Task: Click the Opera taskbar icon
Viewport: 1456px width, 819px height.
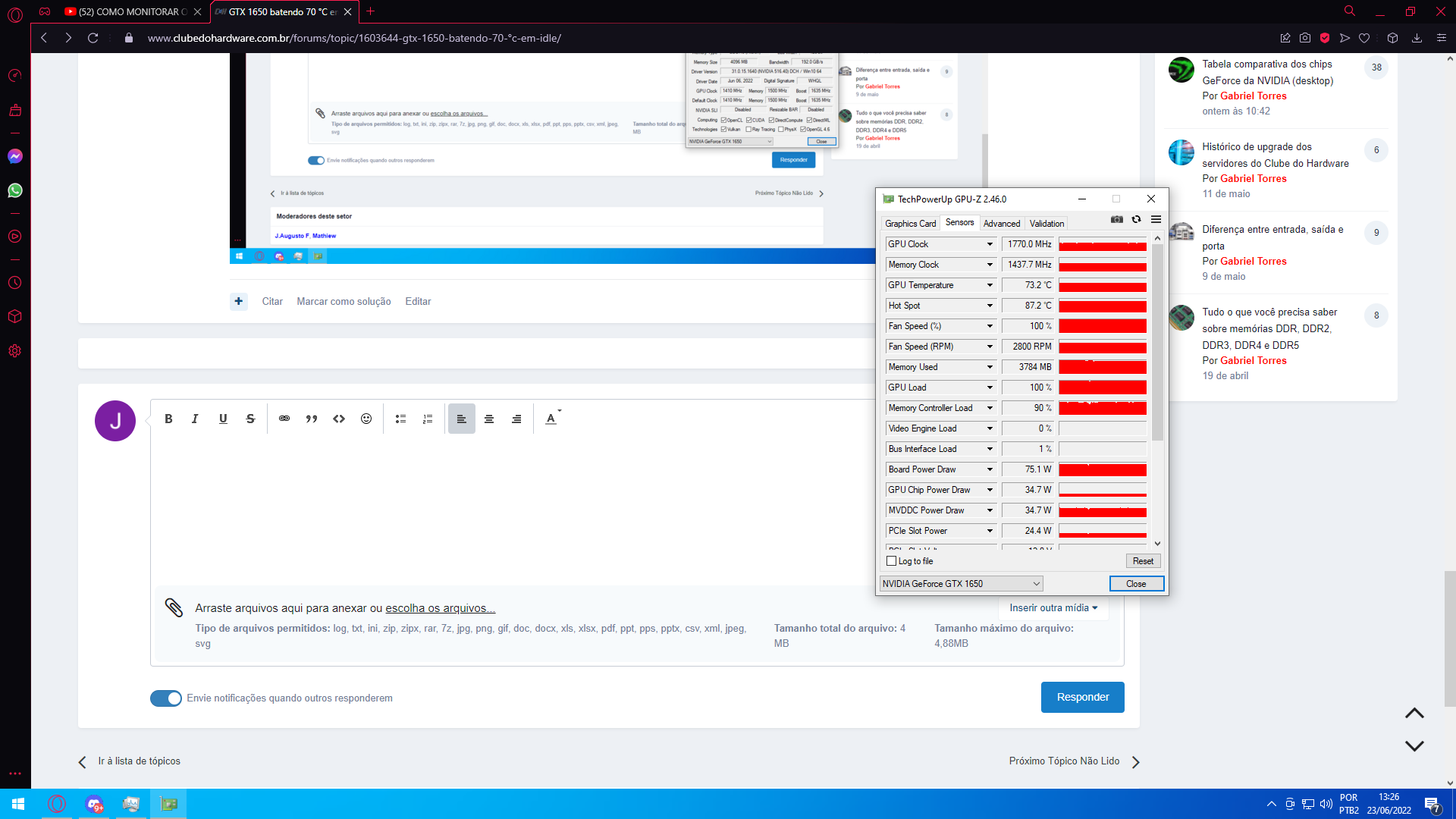Action: click(57, 804)
